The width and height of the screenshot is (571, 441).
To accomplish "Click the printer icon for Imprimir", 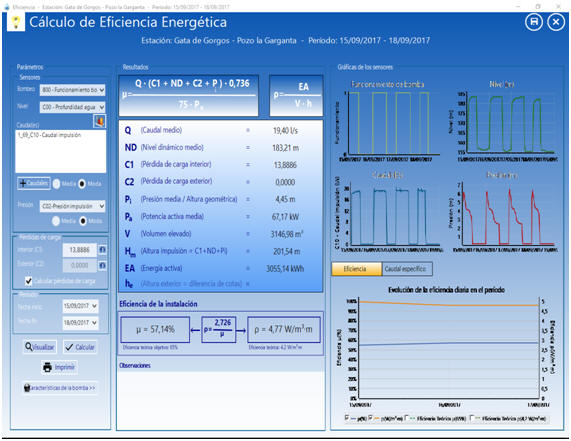I will click(x=48, y=367).
